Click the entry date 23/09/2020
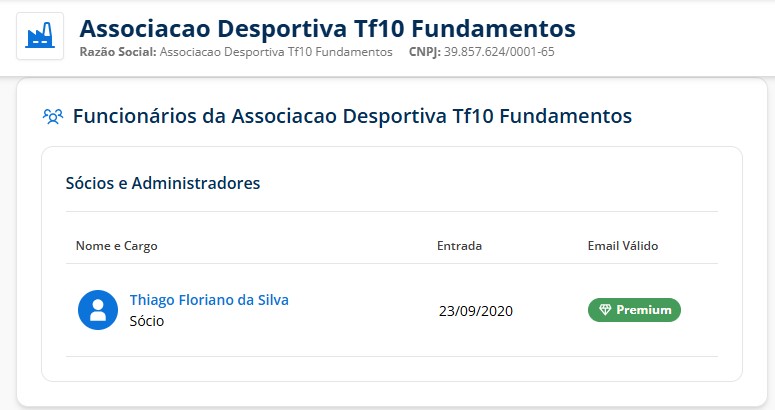The image size is (775, 410). click(x=475, y=310)
